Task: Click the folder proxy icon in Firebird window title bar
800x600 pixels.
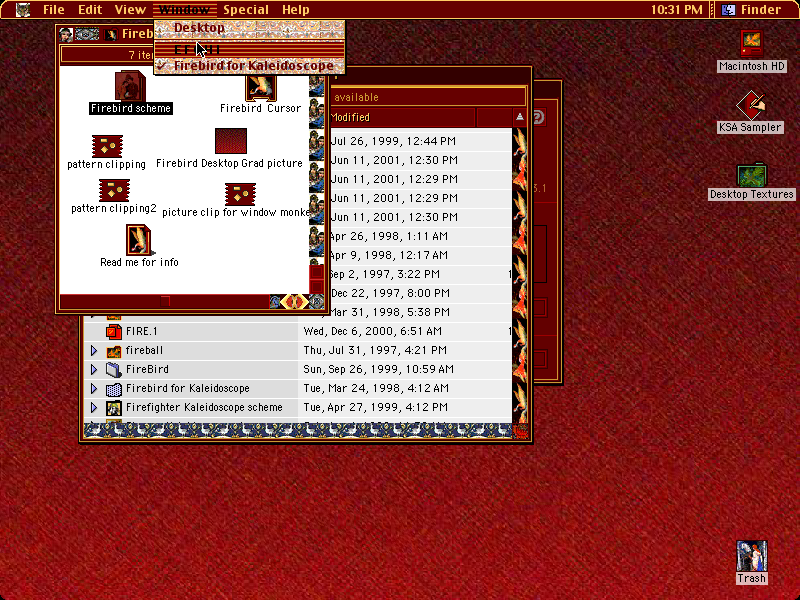Action: pos(110,35)
